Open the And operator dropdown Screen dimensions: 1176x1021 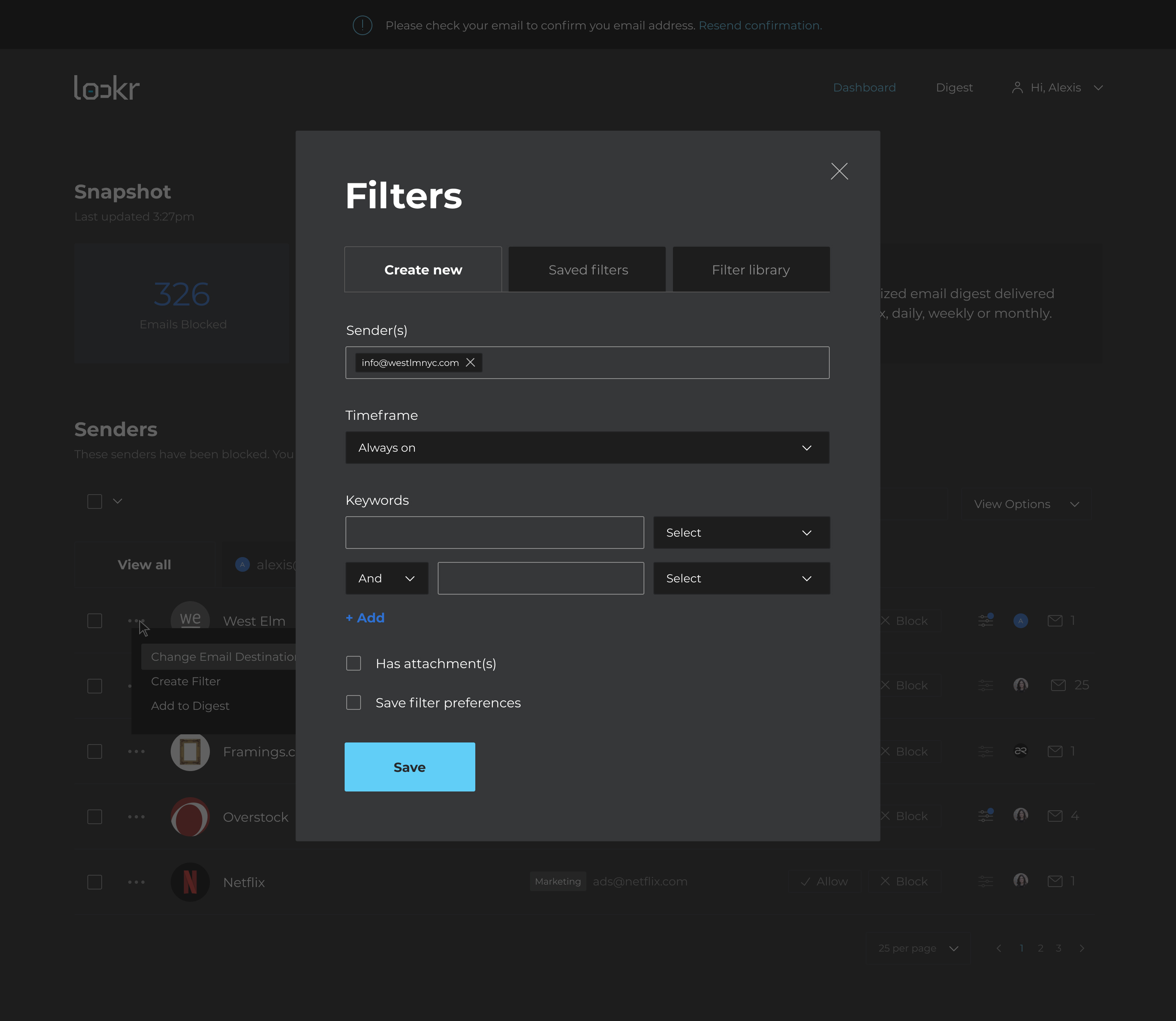pos(387,578)
